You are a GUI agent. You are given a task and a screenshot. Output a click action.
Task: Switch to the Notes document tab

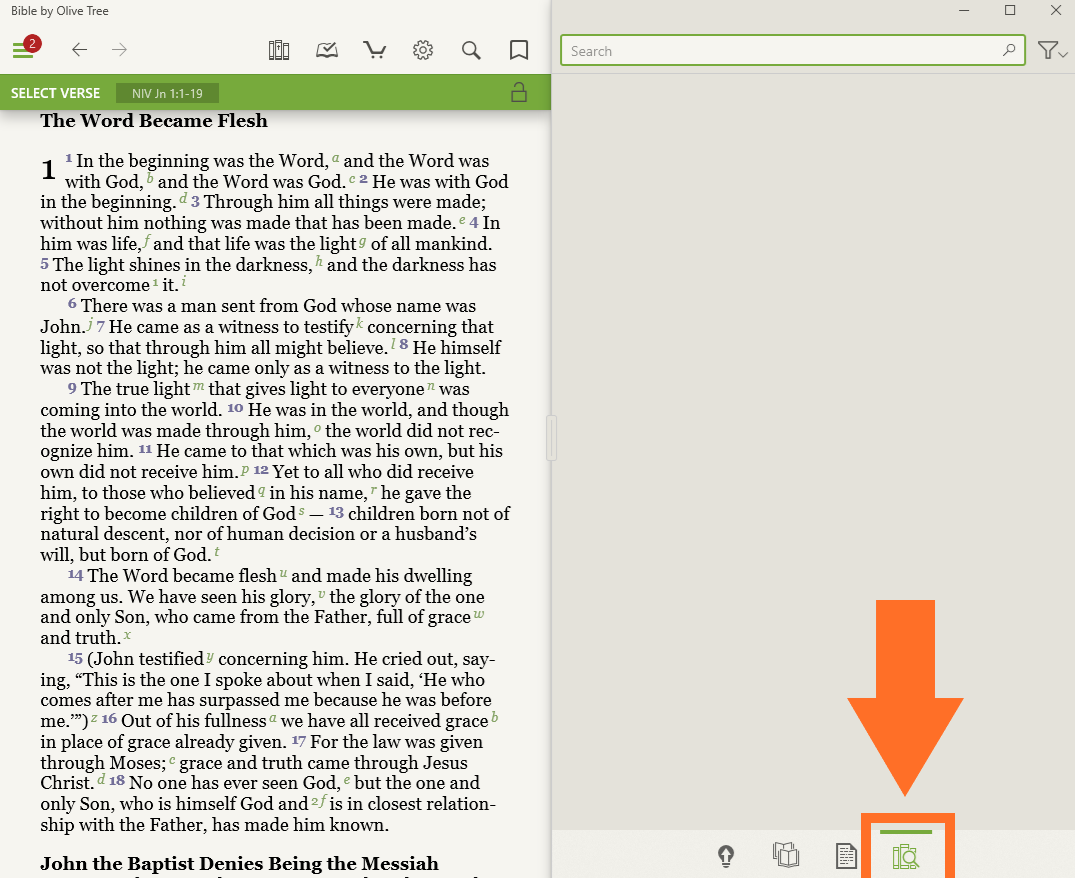click(x=846, y=856)
